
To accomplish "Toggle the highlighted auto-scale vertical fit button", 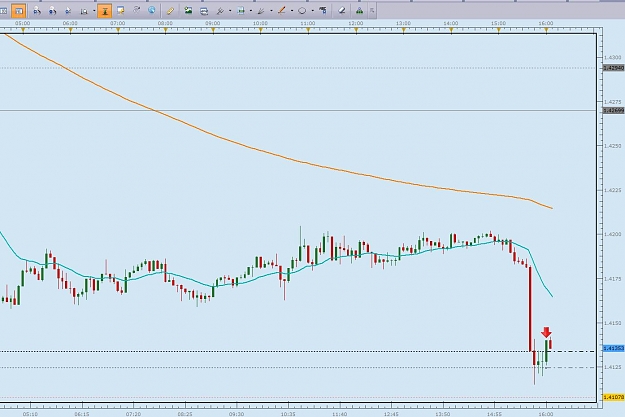I will click(104, 11).
